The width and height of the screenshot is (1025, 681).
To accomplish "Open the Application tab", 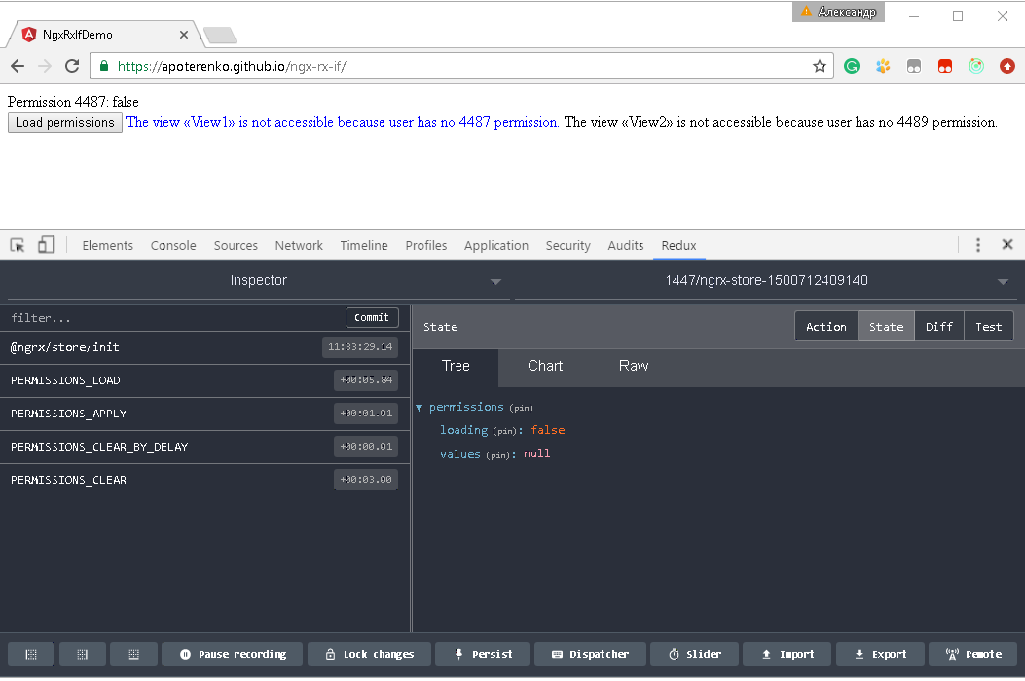I will 496,246.
